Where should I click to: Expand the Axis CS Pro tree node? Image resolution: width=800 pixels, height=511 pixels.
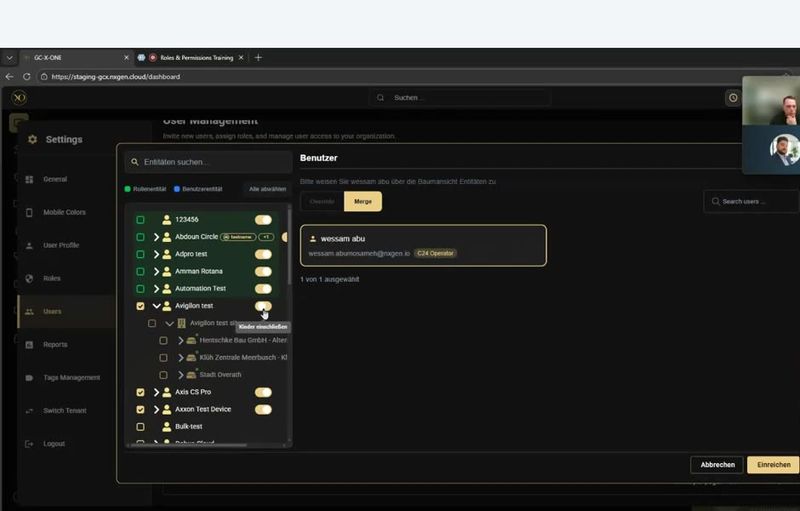(156, 392)
